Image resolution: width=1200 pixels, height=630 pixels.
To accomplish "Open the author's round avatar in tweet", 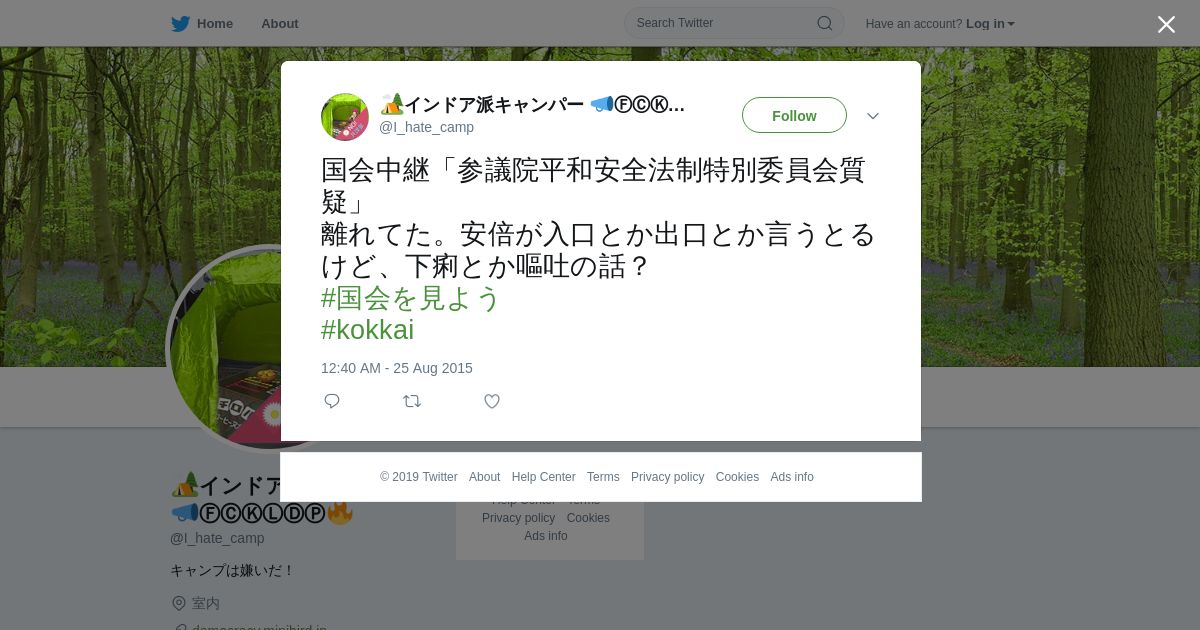I will coord(345,117).
